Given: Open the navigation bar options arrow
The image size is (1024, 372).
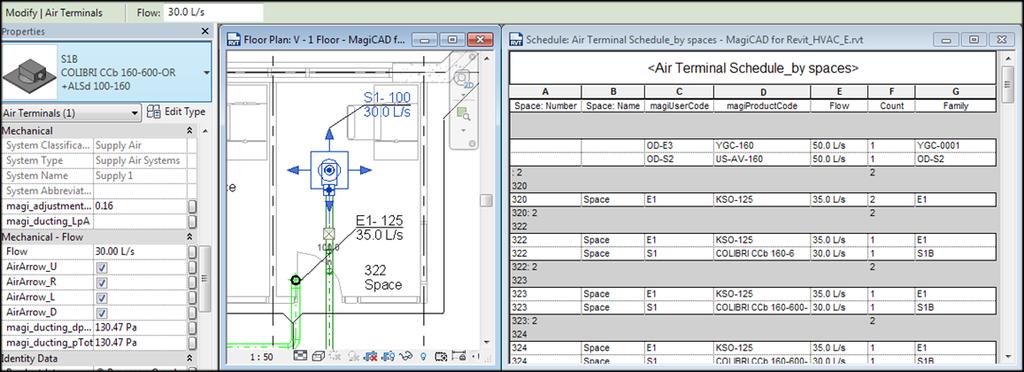Looking at the screenshot, I should [472, 143].
